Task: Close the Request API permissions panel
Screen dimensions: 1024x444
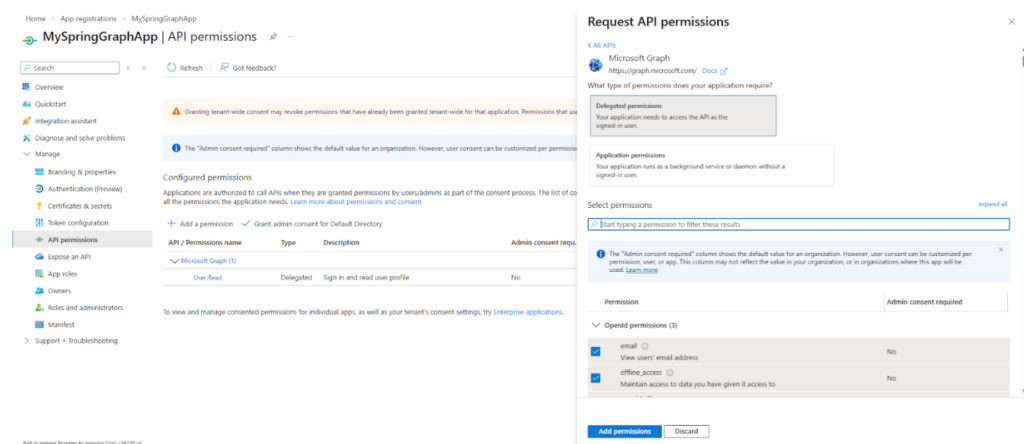Action: click(x=1012, y=22)
